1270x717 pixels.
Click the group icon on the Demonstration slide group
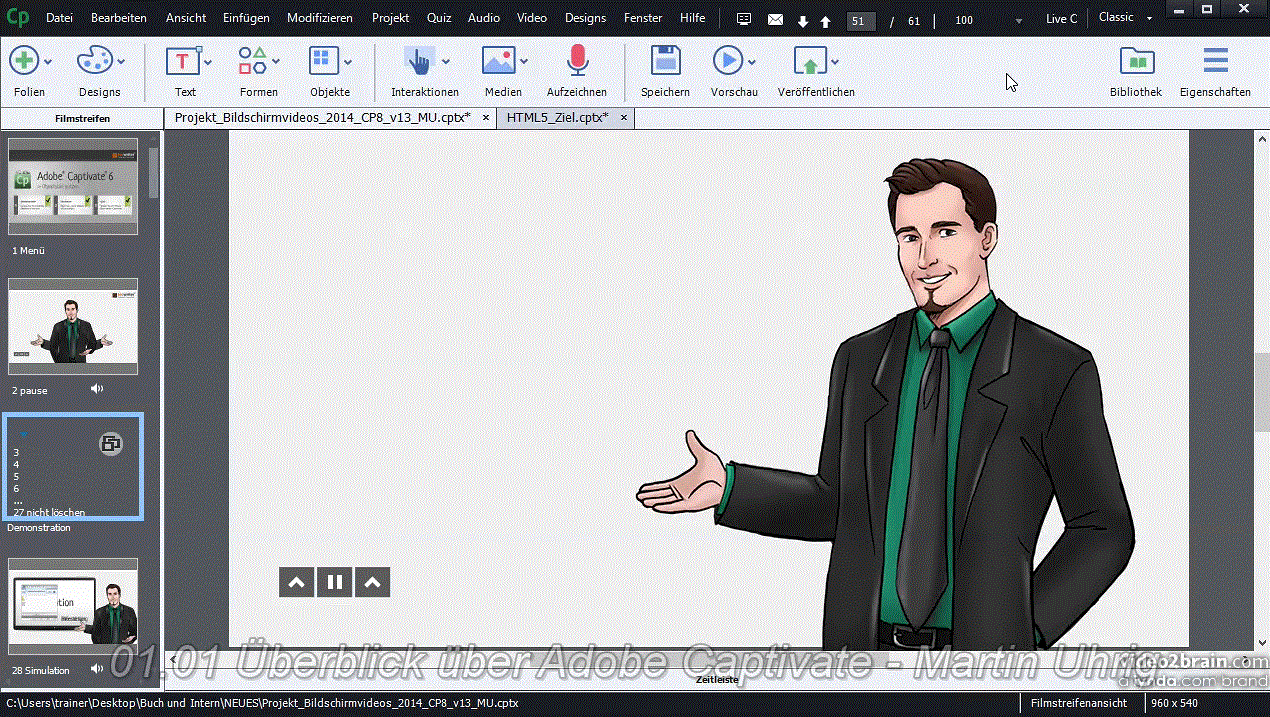[112, 444]
